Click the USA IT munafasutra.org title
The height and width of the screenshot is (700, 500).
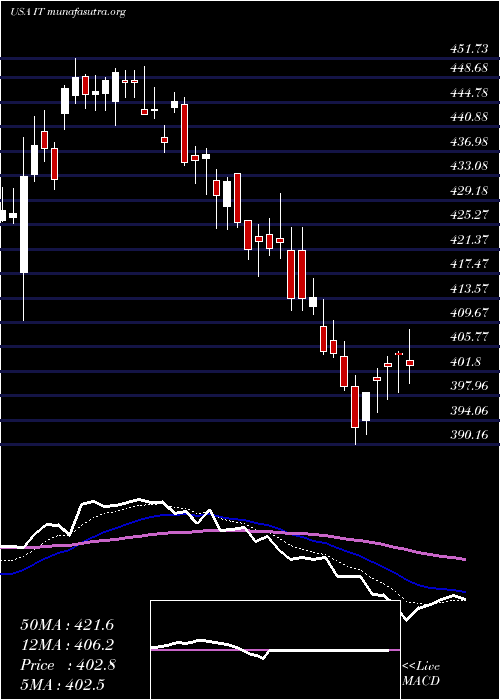[x=68, y=12]
